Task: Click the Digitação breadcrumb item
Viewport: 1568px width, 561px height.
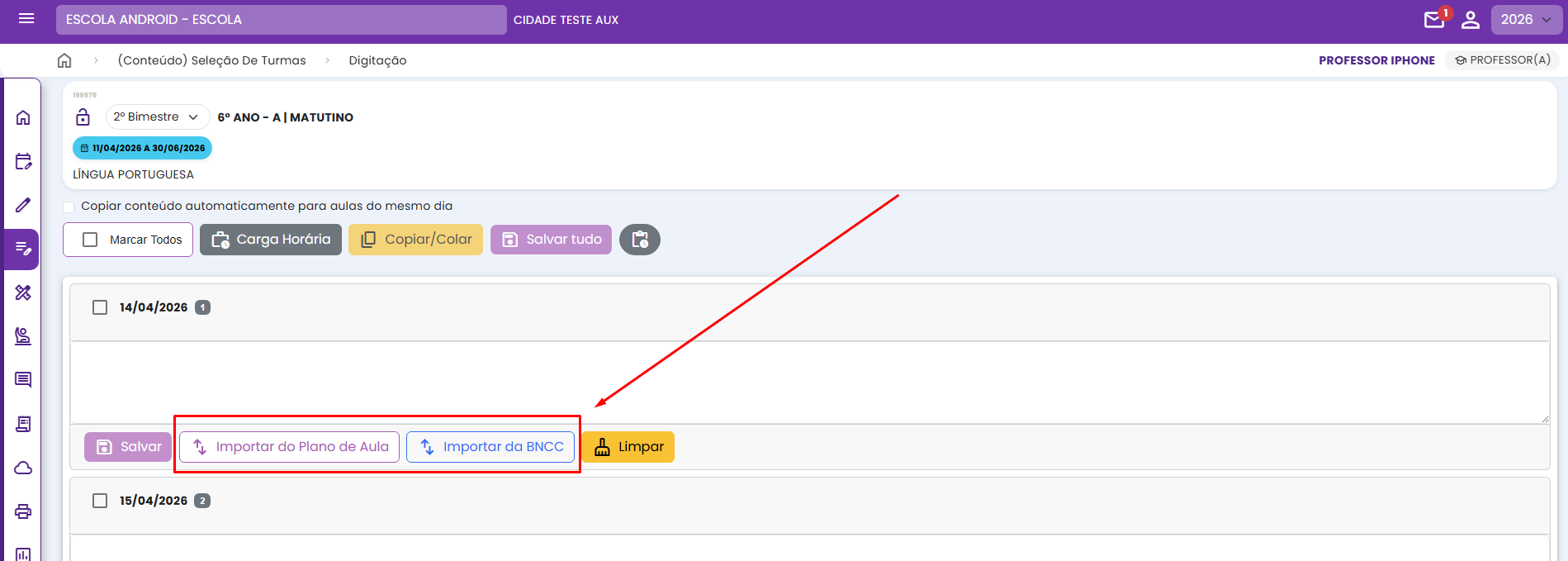Action: pyautogui.click(x=377, y=60)
